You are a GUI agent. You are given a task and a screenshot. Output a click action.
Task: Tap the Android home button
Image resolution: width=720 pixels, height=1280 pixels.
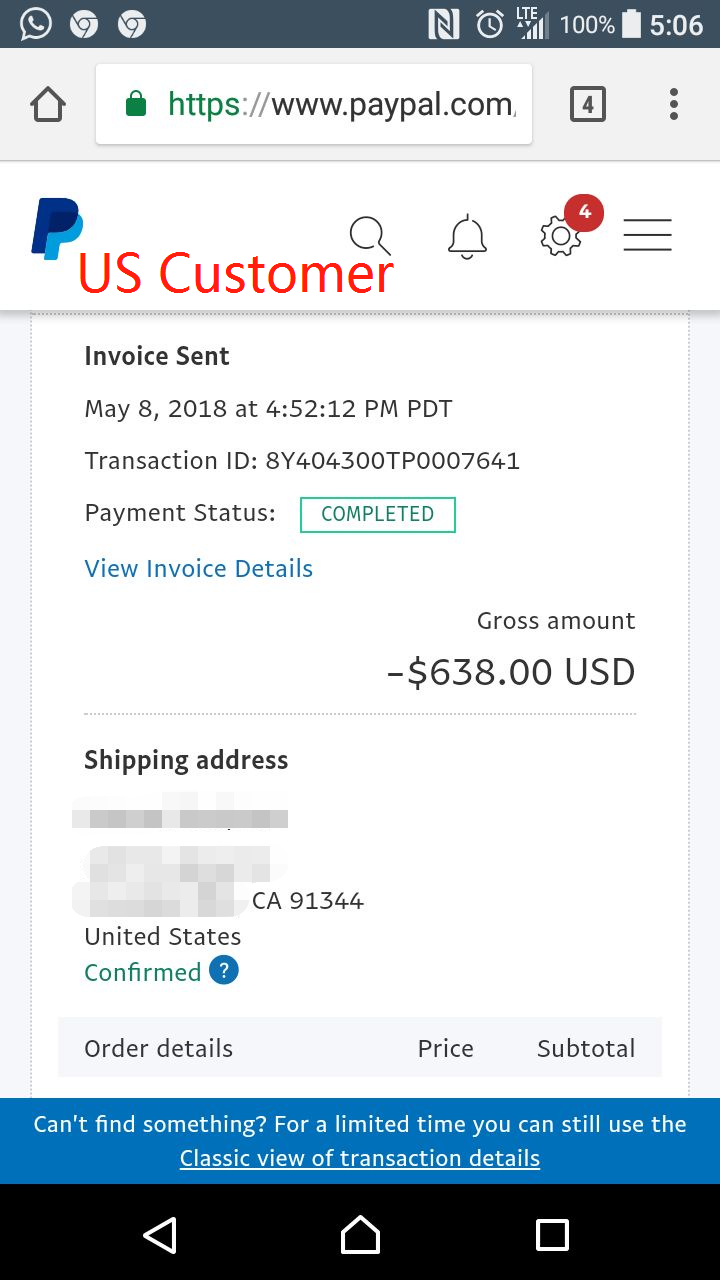coord(360,1234)
